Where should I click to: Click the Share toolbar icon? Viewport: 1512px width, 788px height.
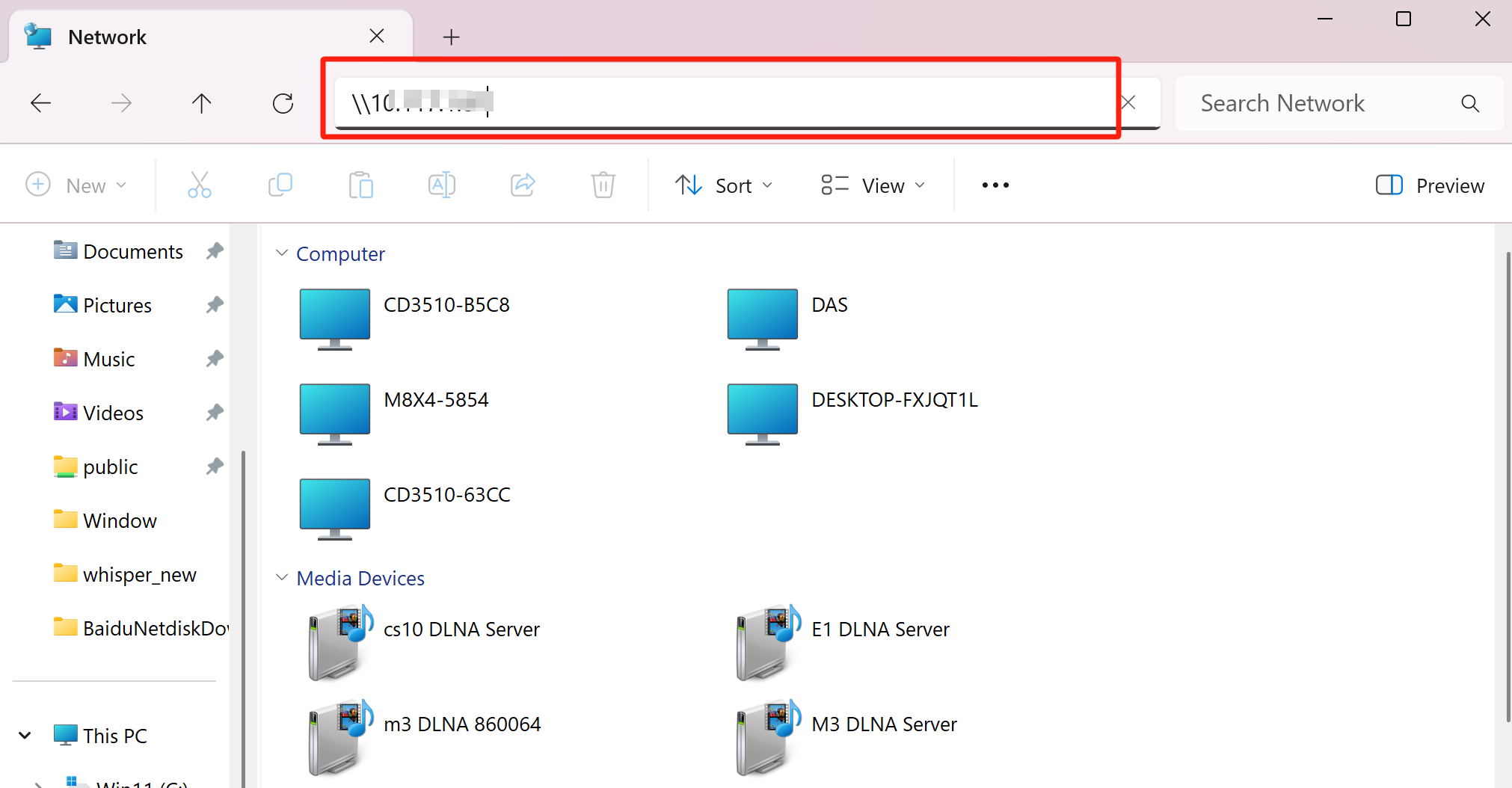tap(523, 185)
